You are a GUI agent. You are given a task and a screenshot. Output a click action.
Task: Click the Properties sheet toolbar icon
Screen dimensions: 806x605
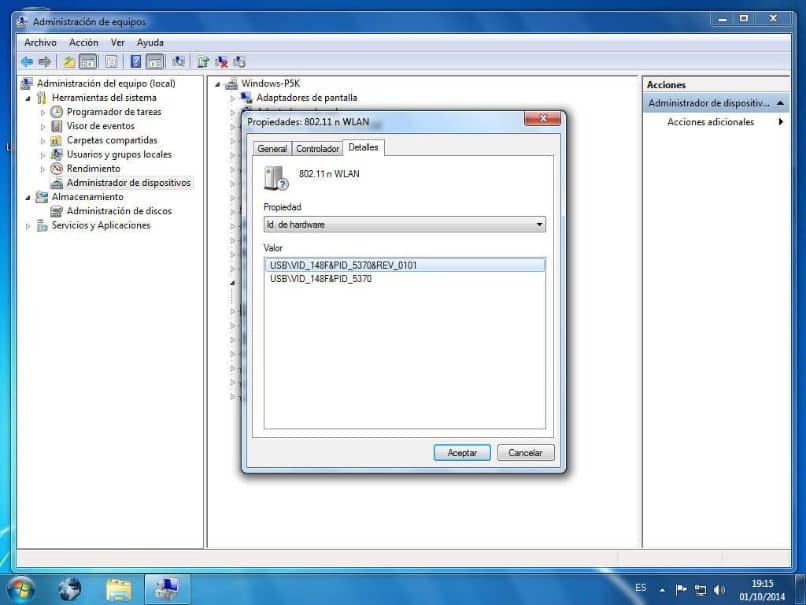click(x=111, y=62)
